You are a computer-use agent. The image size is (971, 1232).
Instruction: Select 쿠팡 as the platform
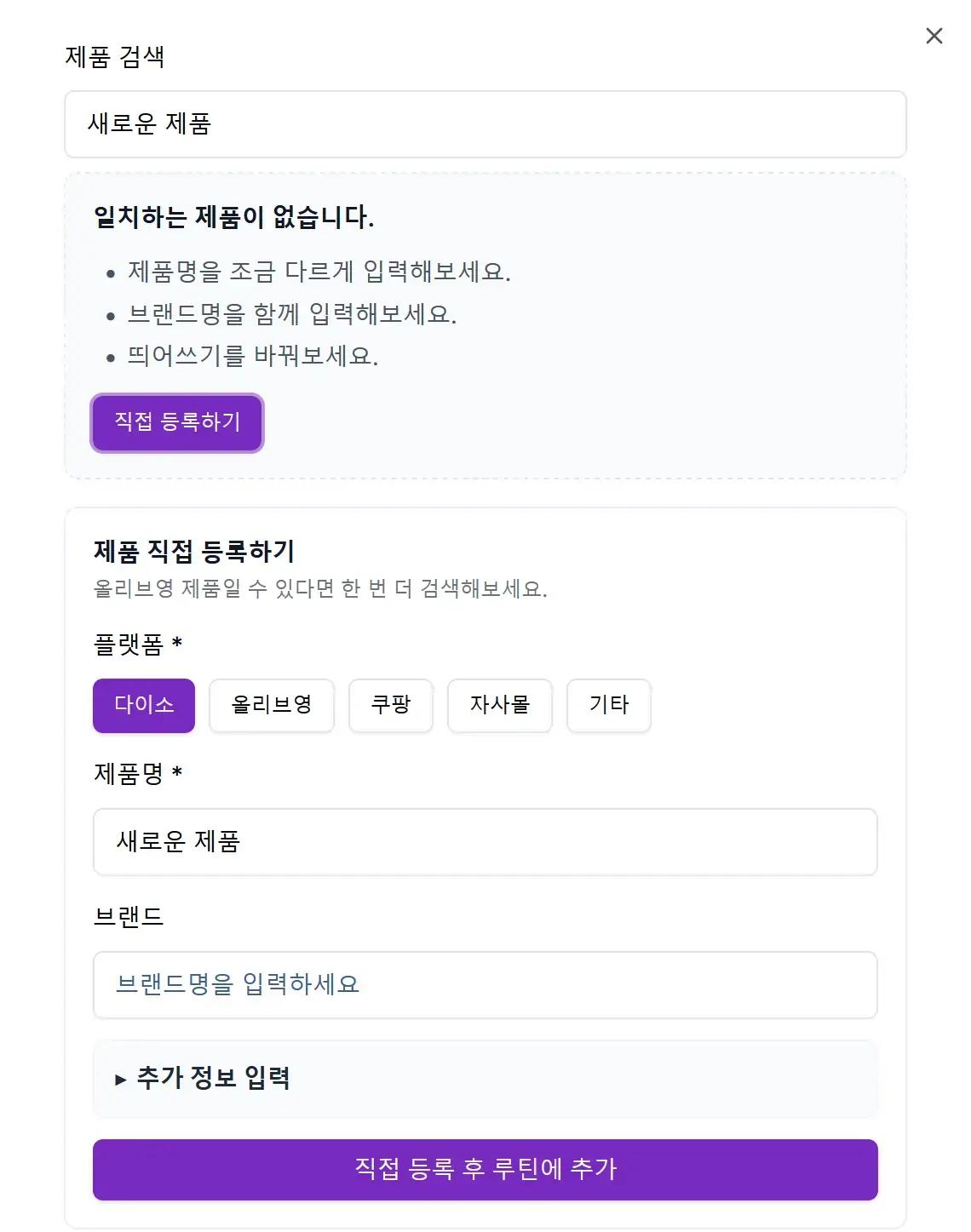tap(391, 705)
